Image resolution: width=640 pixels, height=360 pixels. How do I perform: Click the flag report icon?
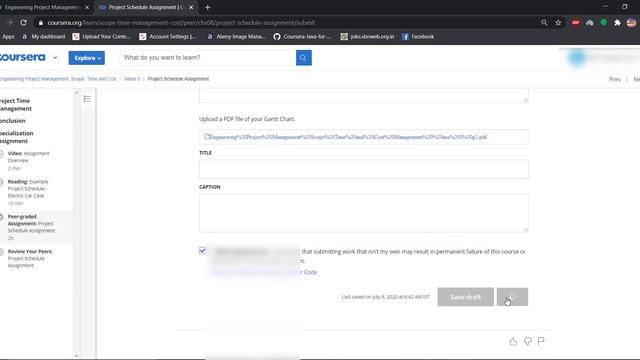click(x=541, y=341)
